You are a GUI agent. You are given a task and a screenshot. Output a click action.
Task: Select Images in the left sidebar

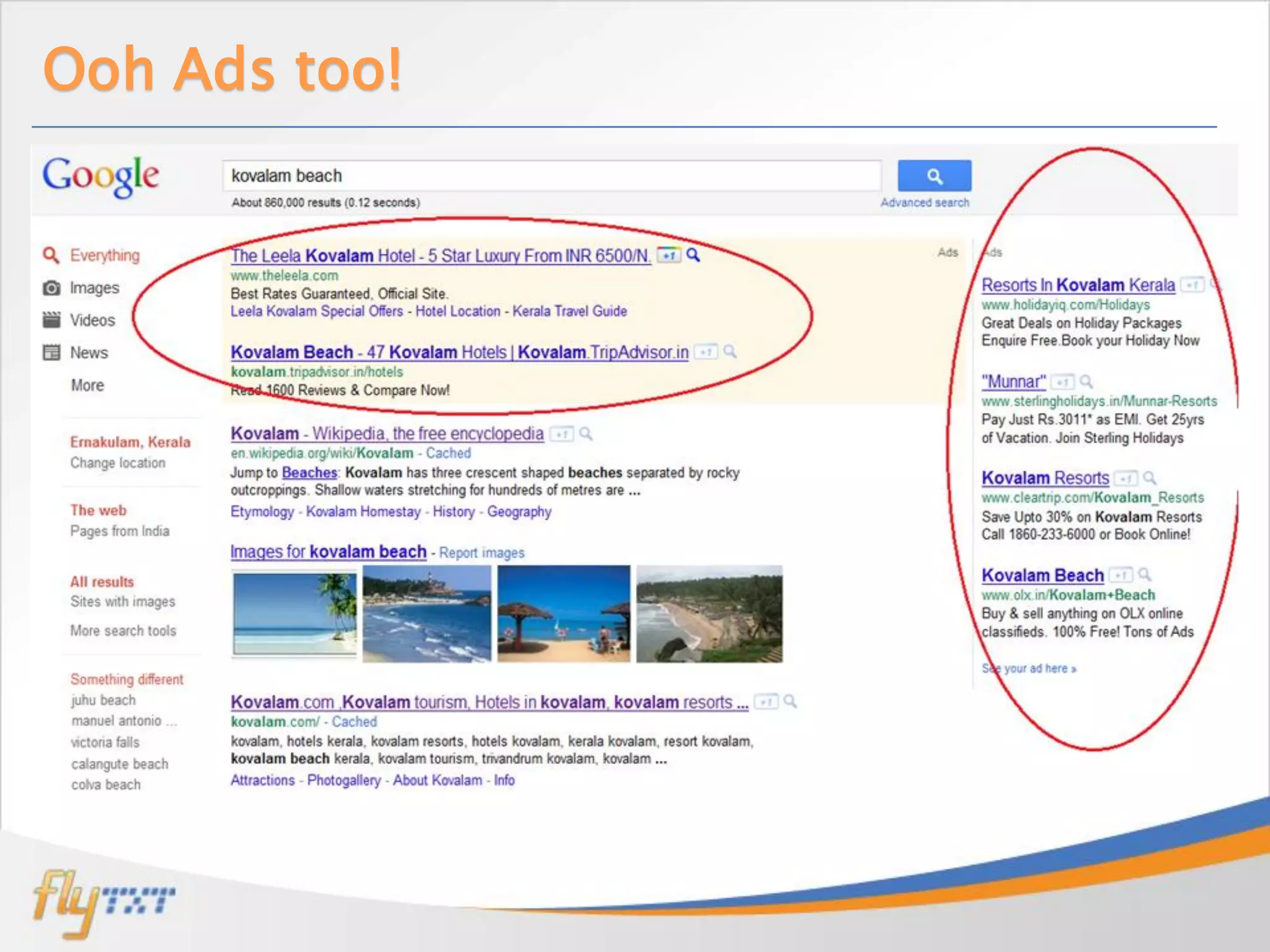(94, 288)
